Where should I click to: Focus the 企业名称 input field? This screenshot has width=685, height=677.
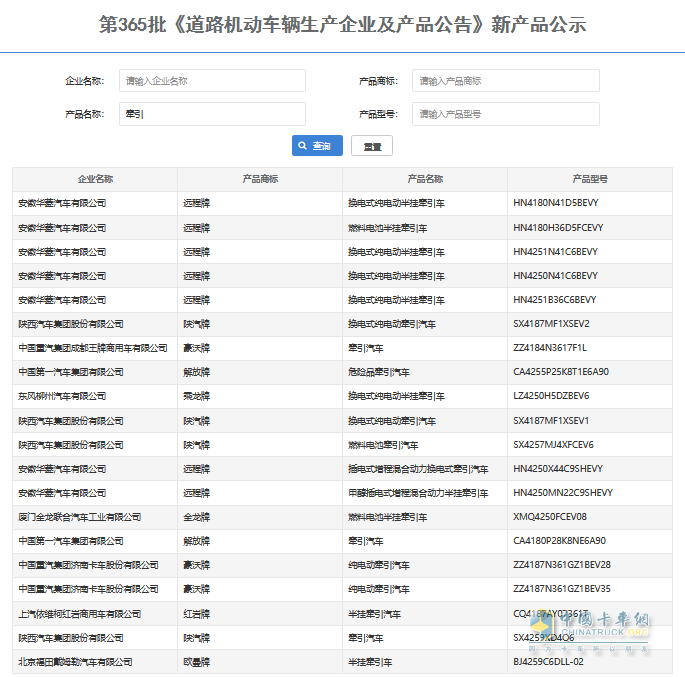point(212,81)
